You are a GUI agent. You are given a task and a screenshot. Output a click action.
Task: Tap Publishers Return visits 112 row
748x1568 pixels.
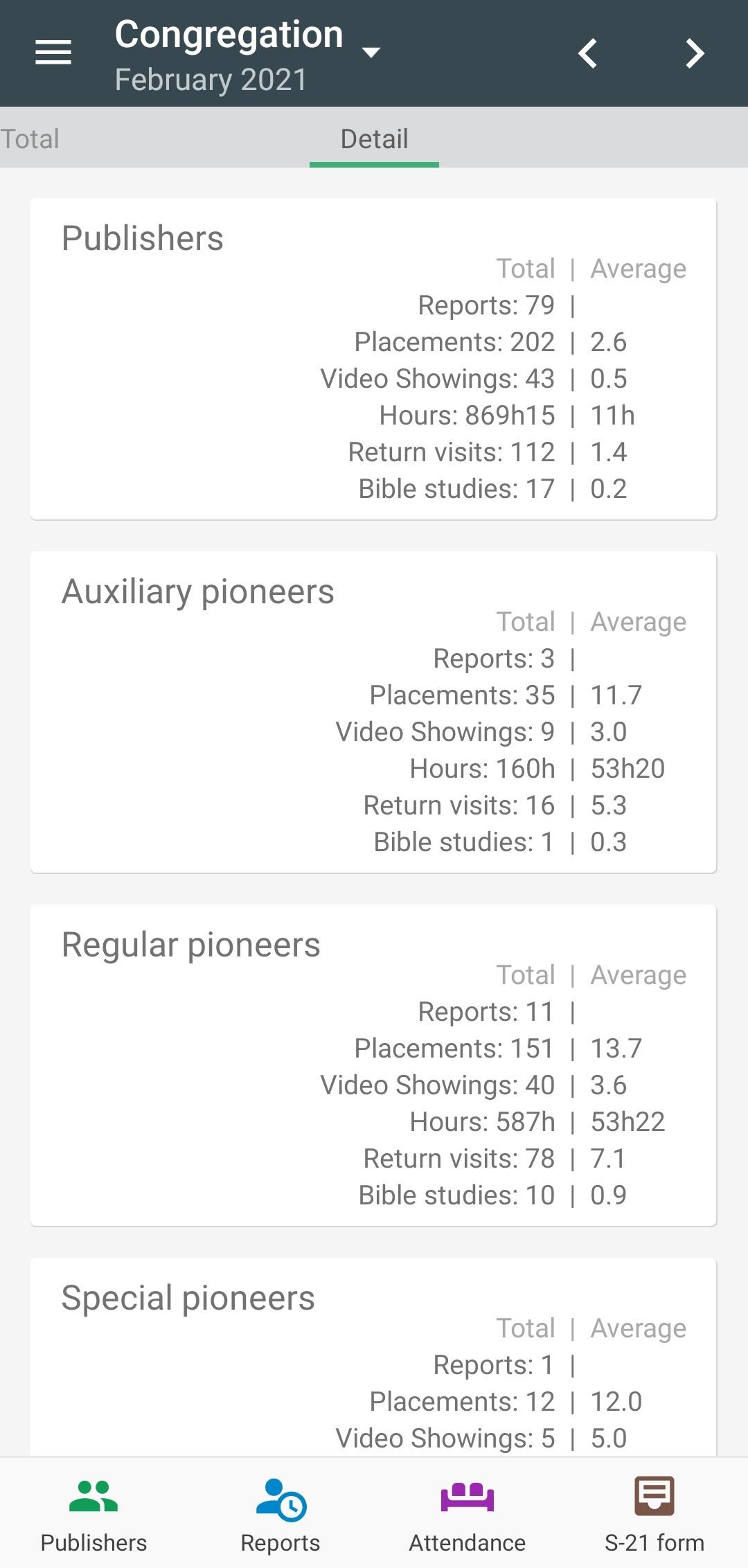pyautogui.click(x=488, y=452)
